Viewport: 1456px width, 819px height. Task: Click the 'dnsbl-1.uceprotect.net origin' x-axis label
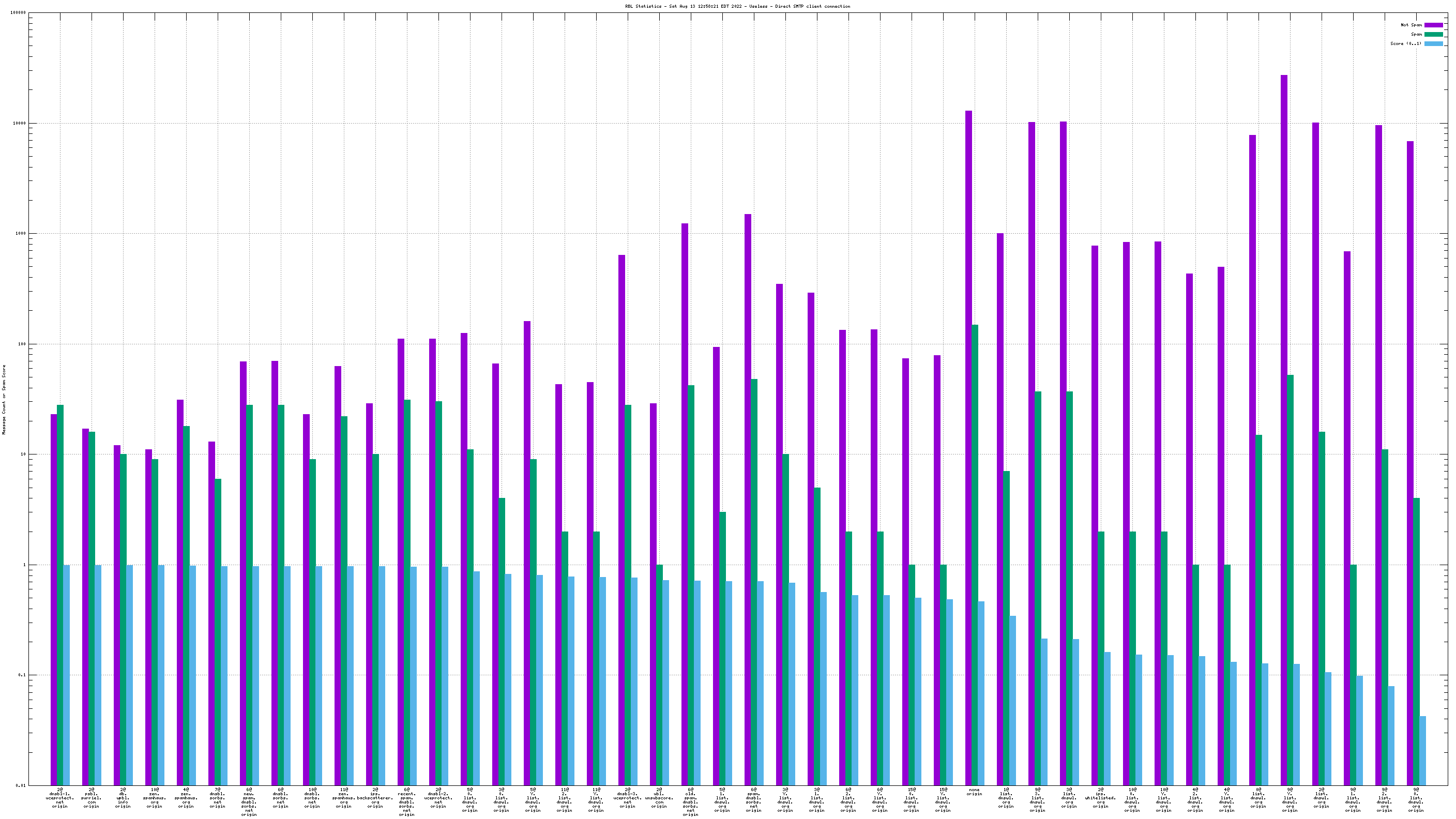point(60,797)
